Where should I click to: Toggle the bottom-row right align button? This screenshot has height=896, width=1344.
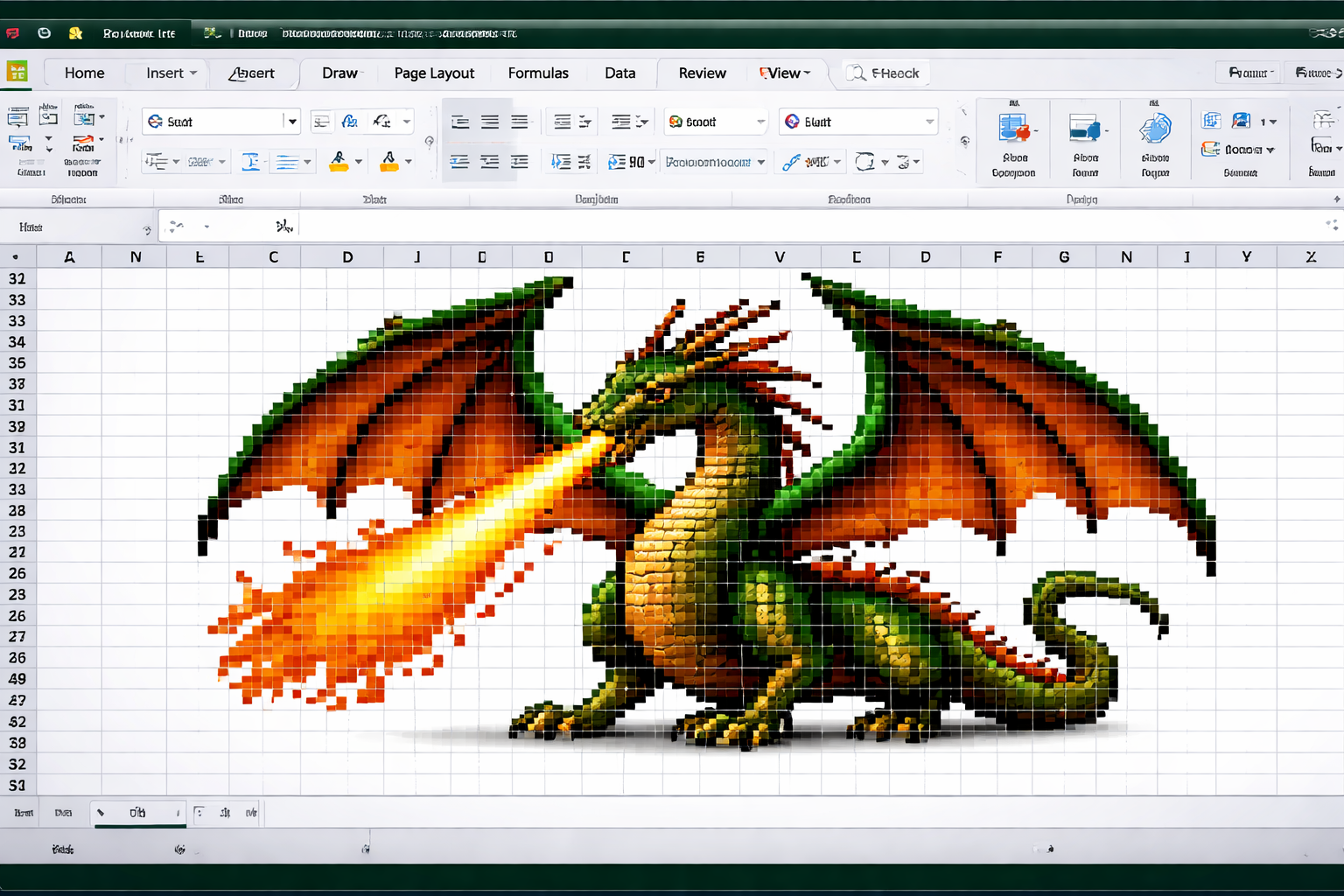coord(520,162)
